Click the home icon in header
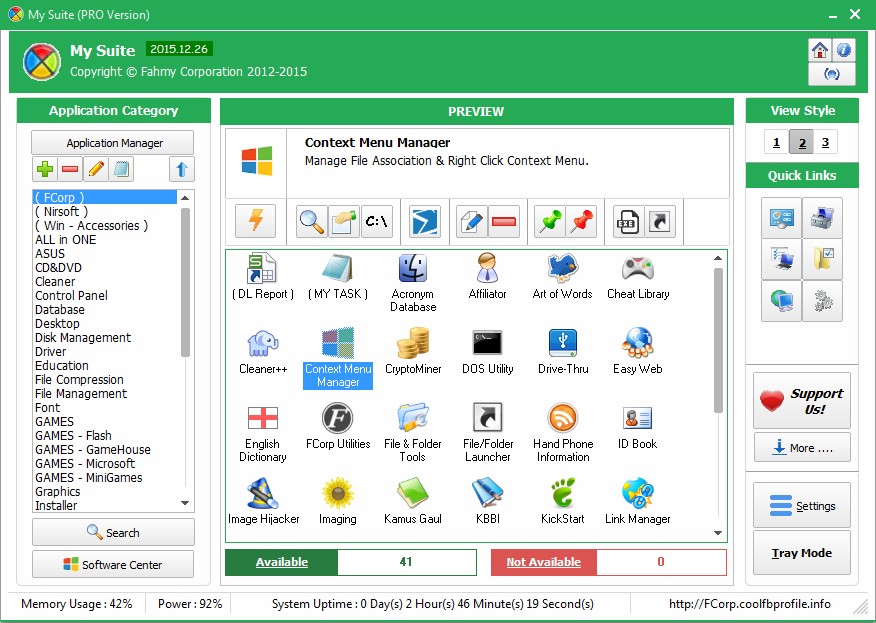The width and height of the screenshot is (876, 623). pos(820,50)
